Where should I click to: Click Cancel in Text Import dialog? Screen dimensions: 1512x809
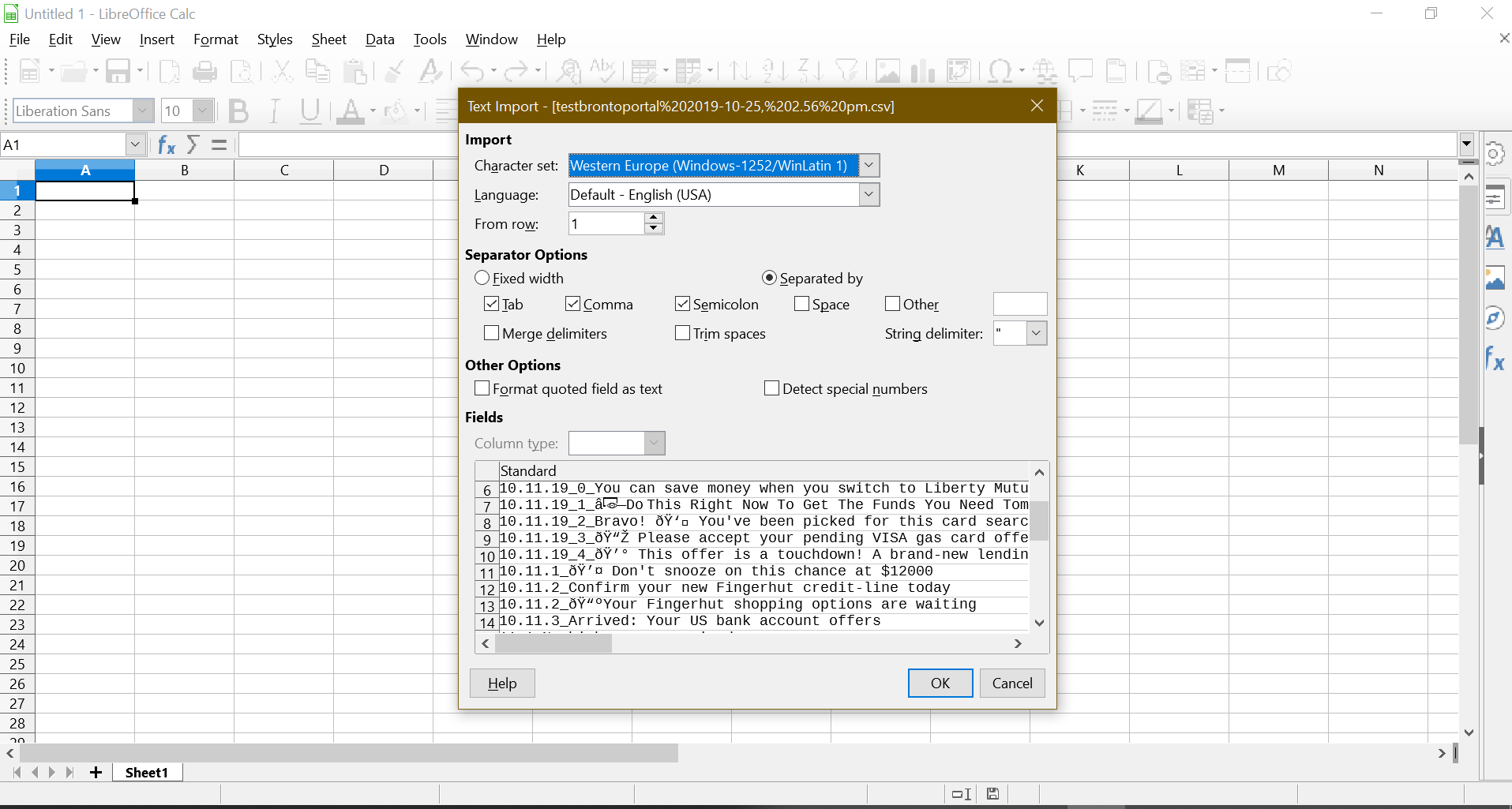[1012, 684]
